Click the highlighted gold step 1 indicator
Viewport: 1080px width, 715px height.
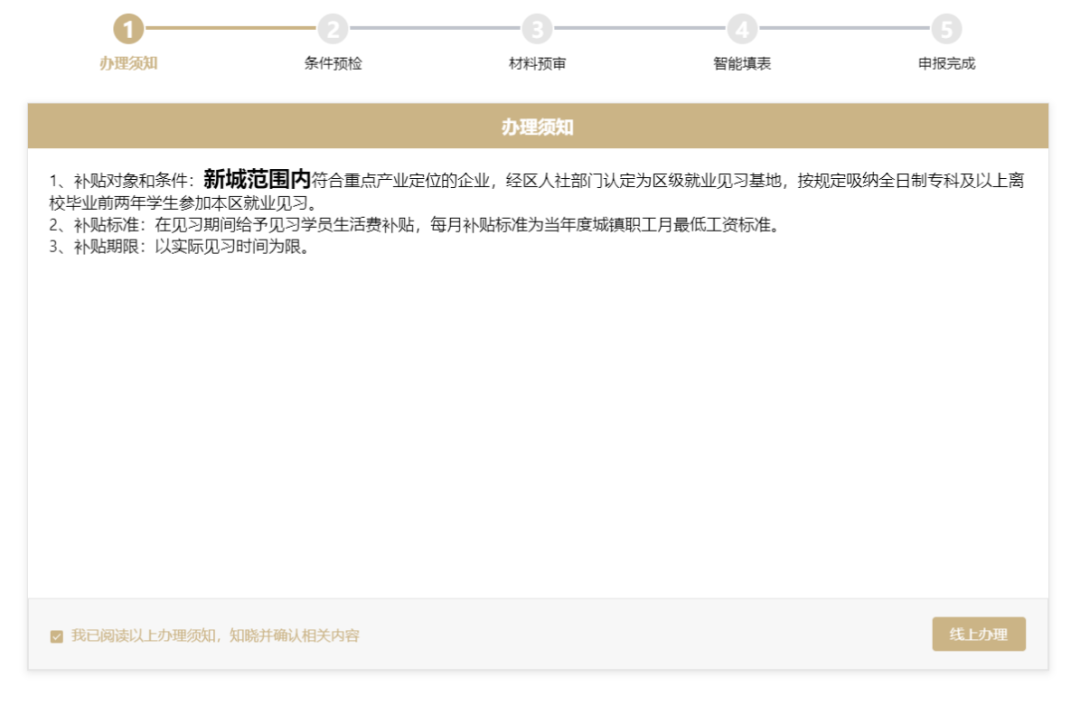(127, 29)
